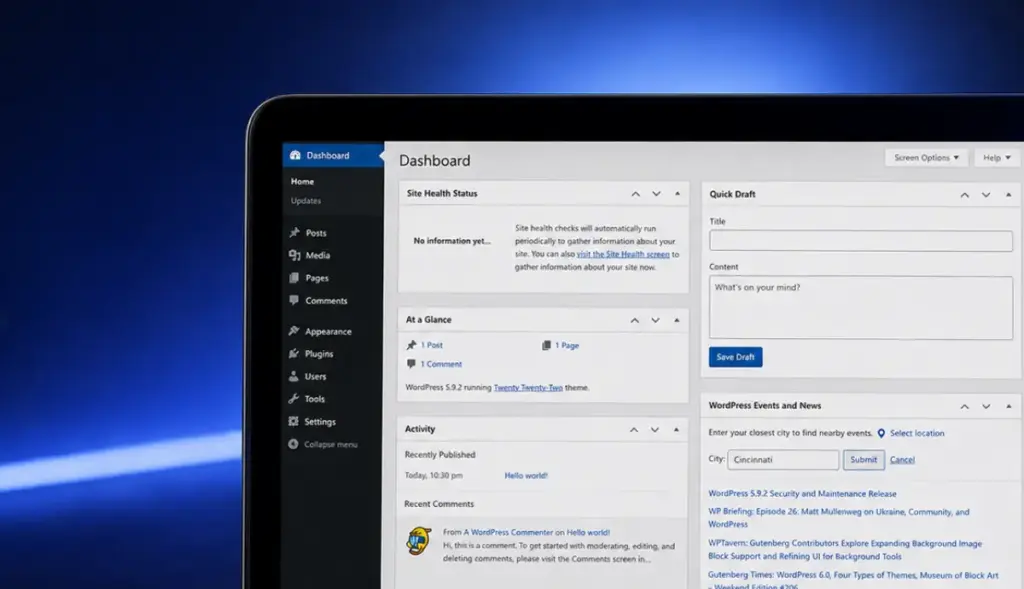This screenshot has height=589, width=1024.
Task: Open the 1 Page link
Action: [567, 345]
